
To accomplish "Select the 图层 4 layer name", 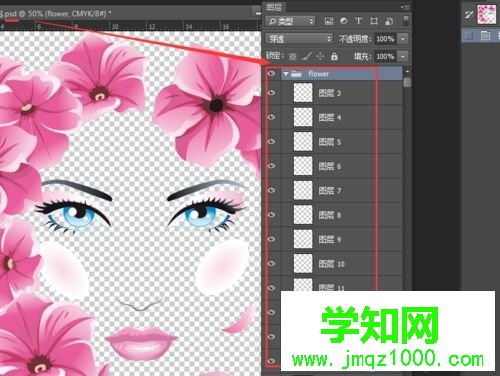I will click(x=330, y=117).
